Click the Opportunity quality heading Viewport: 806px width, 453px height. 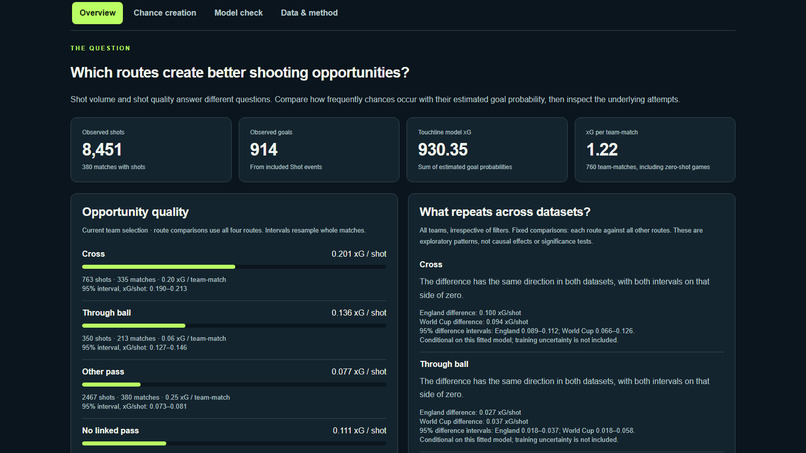[x=135, y=212]
